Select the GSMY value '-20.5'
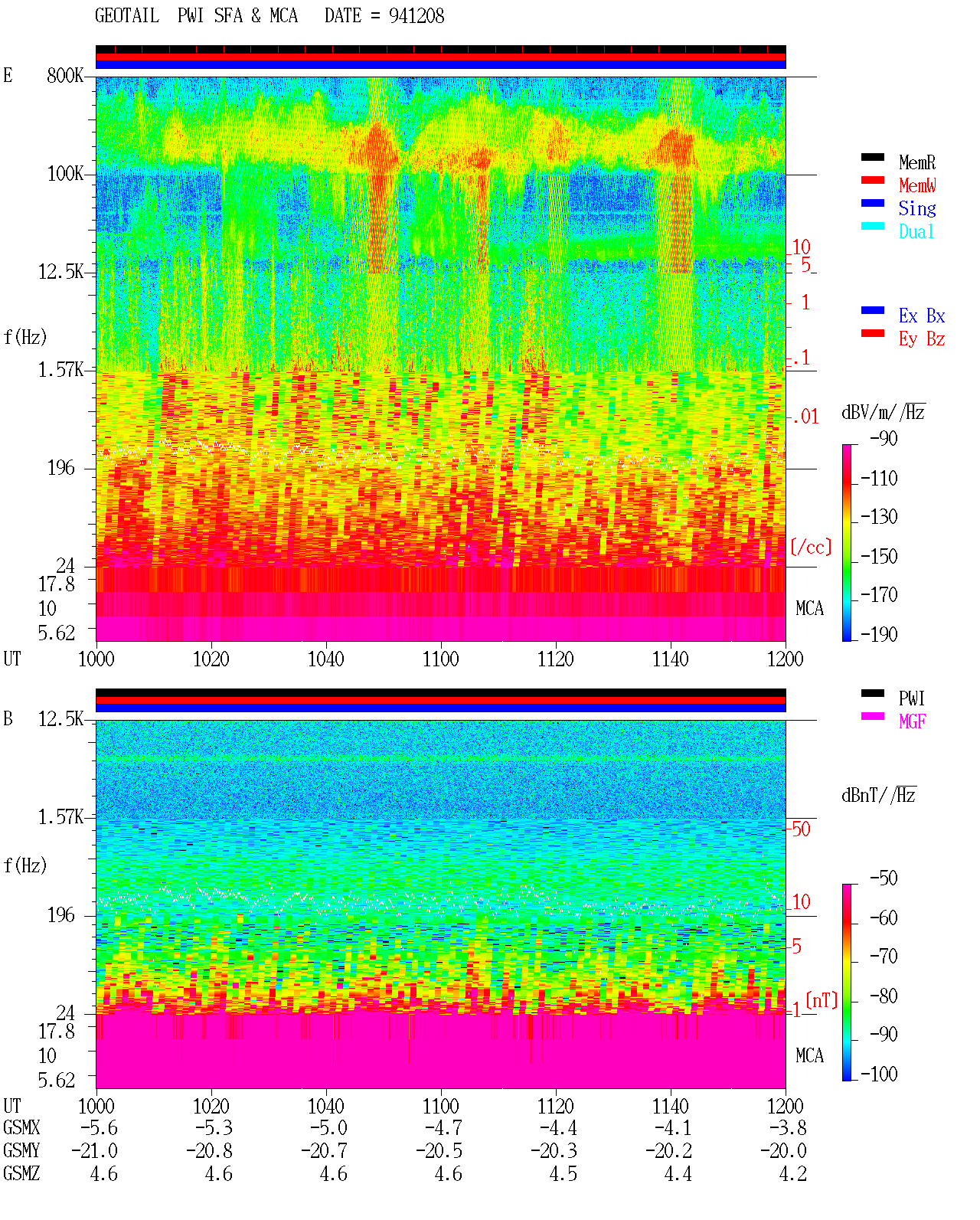980x1220 pixels. point(439,1151)
